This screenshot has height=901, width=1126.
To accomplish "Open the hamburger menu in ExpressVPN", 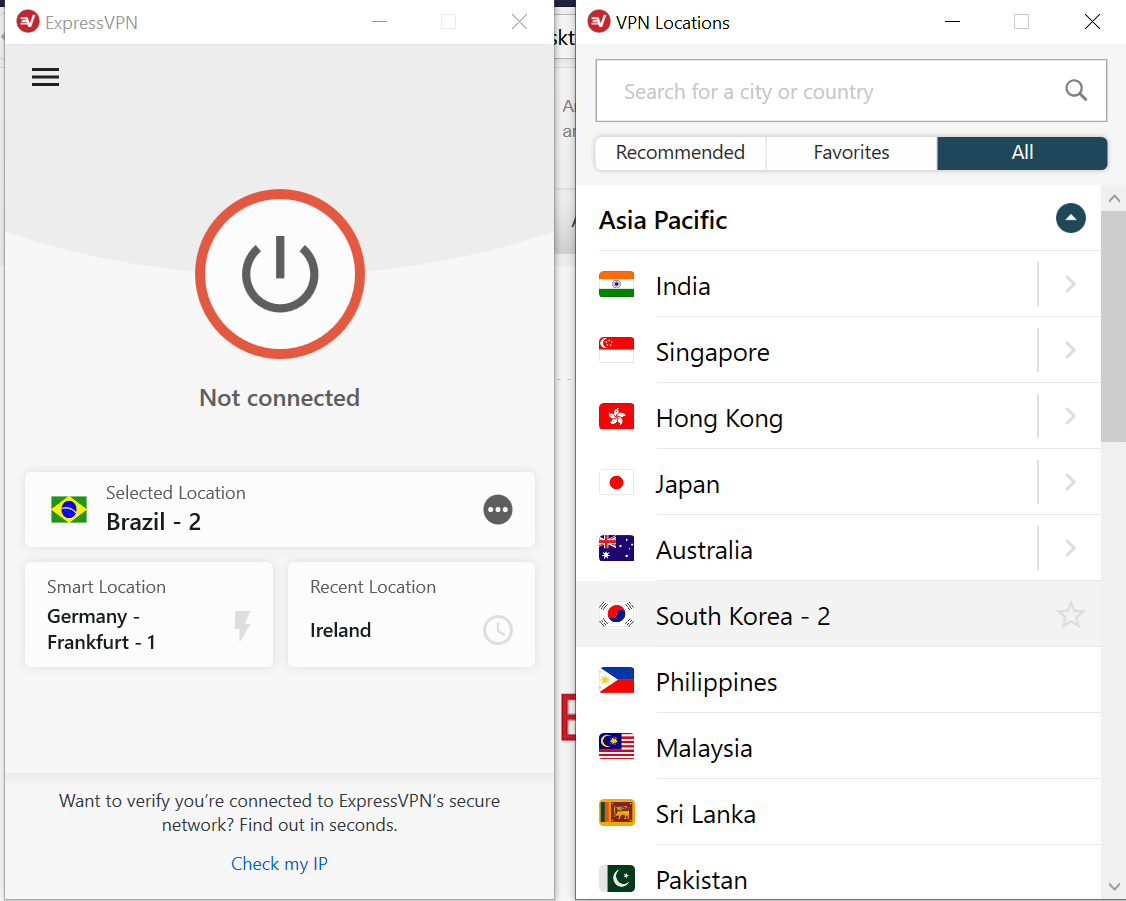I will (45, 77).
